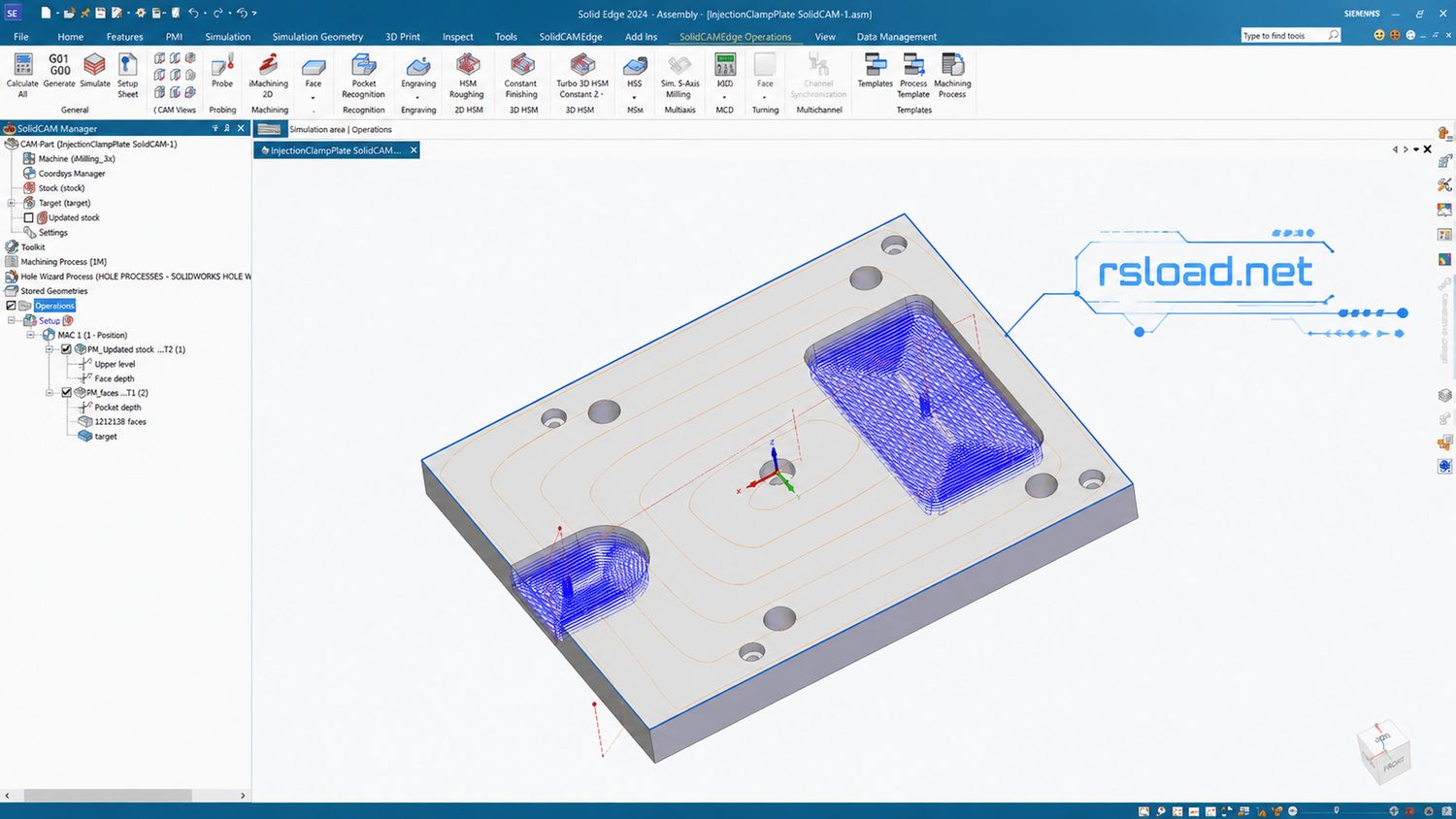Open the quick access toolbar customize arrow
Image resolution: width=1456 pixels, height=819 pixels.
coord(254,14)
